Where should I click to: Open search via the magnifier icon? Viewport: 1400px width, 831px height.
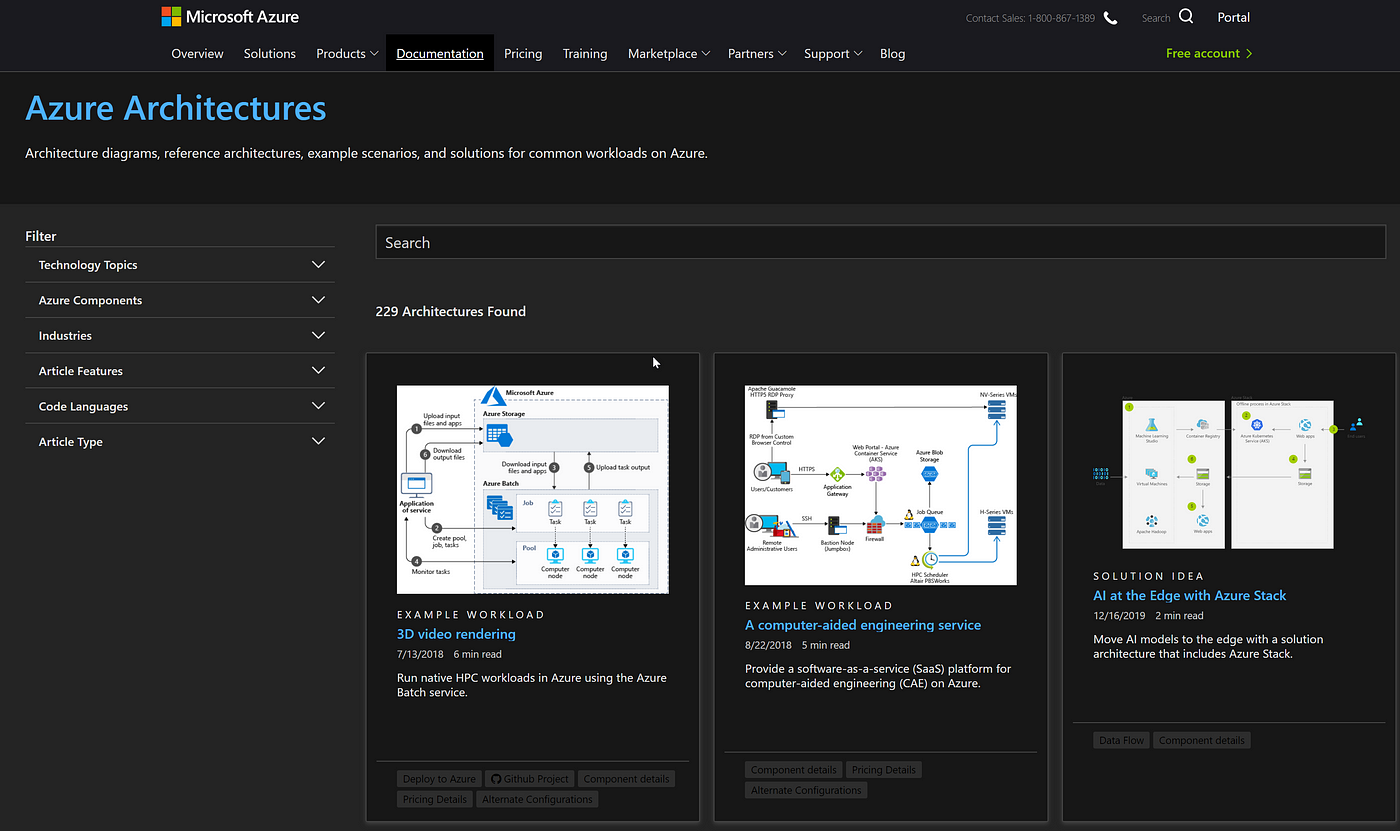(x=1186, y=17)
